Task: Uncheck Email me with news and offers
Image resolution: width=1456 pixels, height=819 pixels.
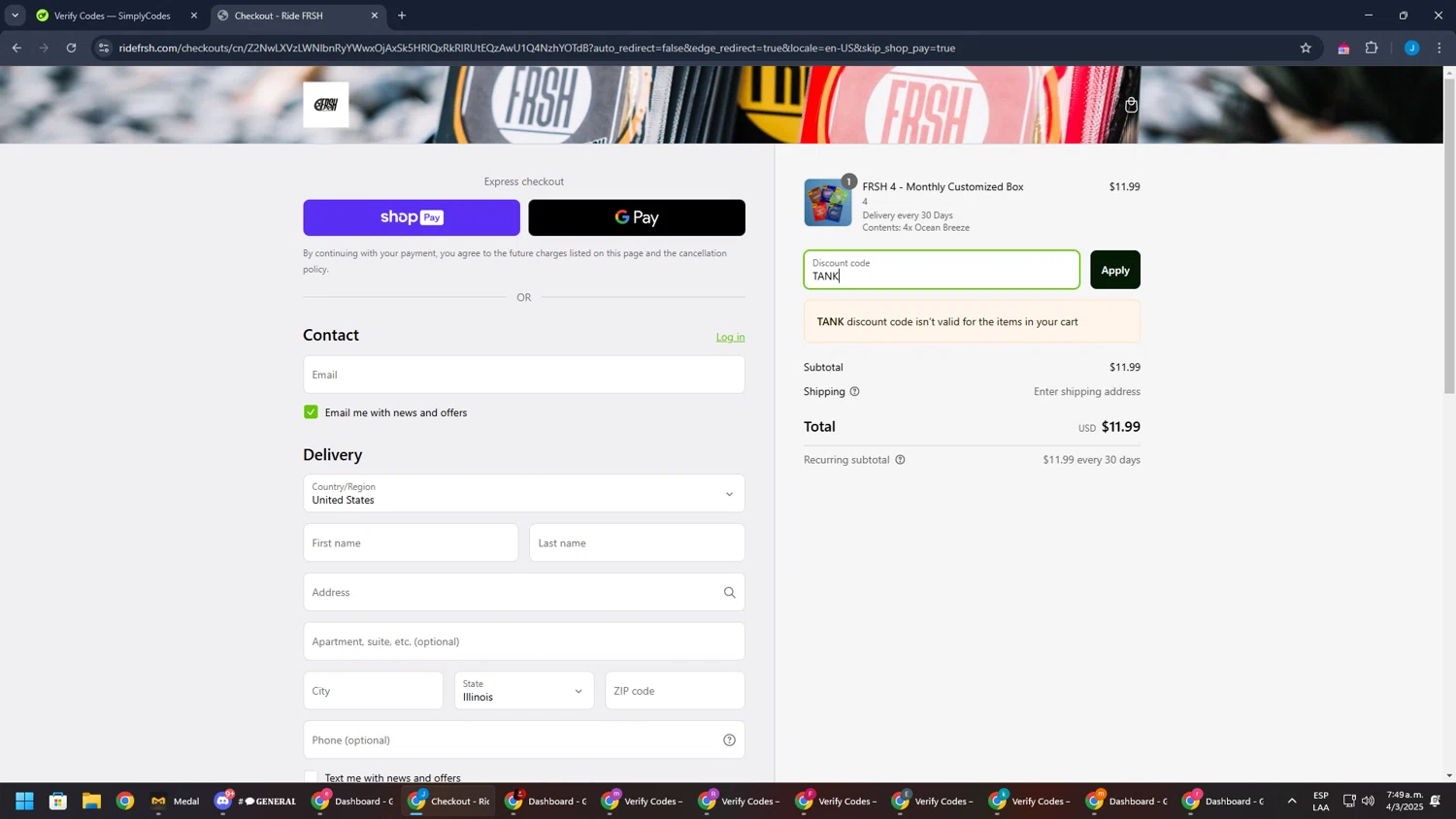Action: 311,412
